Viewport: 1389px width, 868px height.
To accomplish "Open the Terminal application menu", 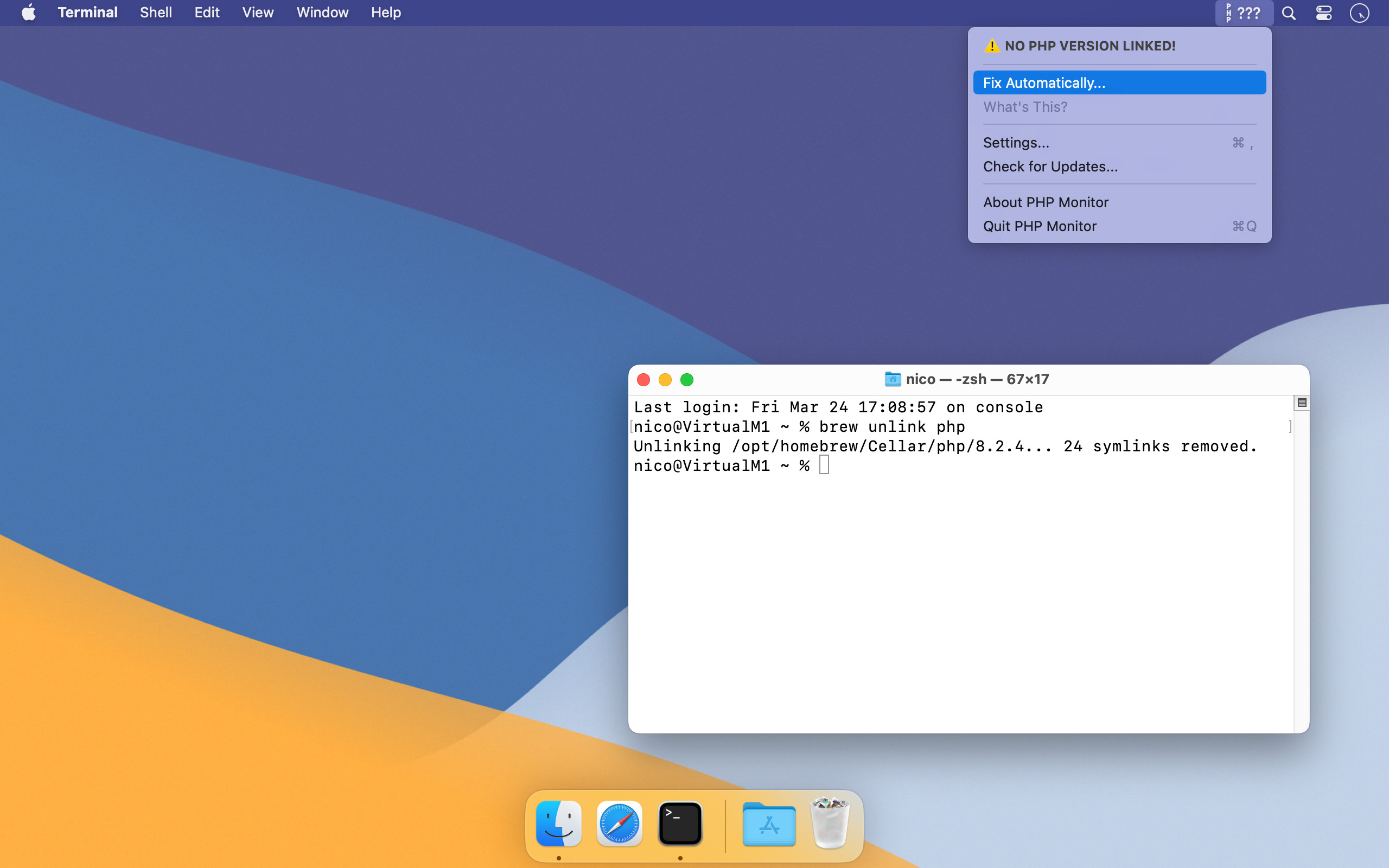I will click(87, 12).
